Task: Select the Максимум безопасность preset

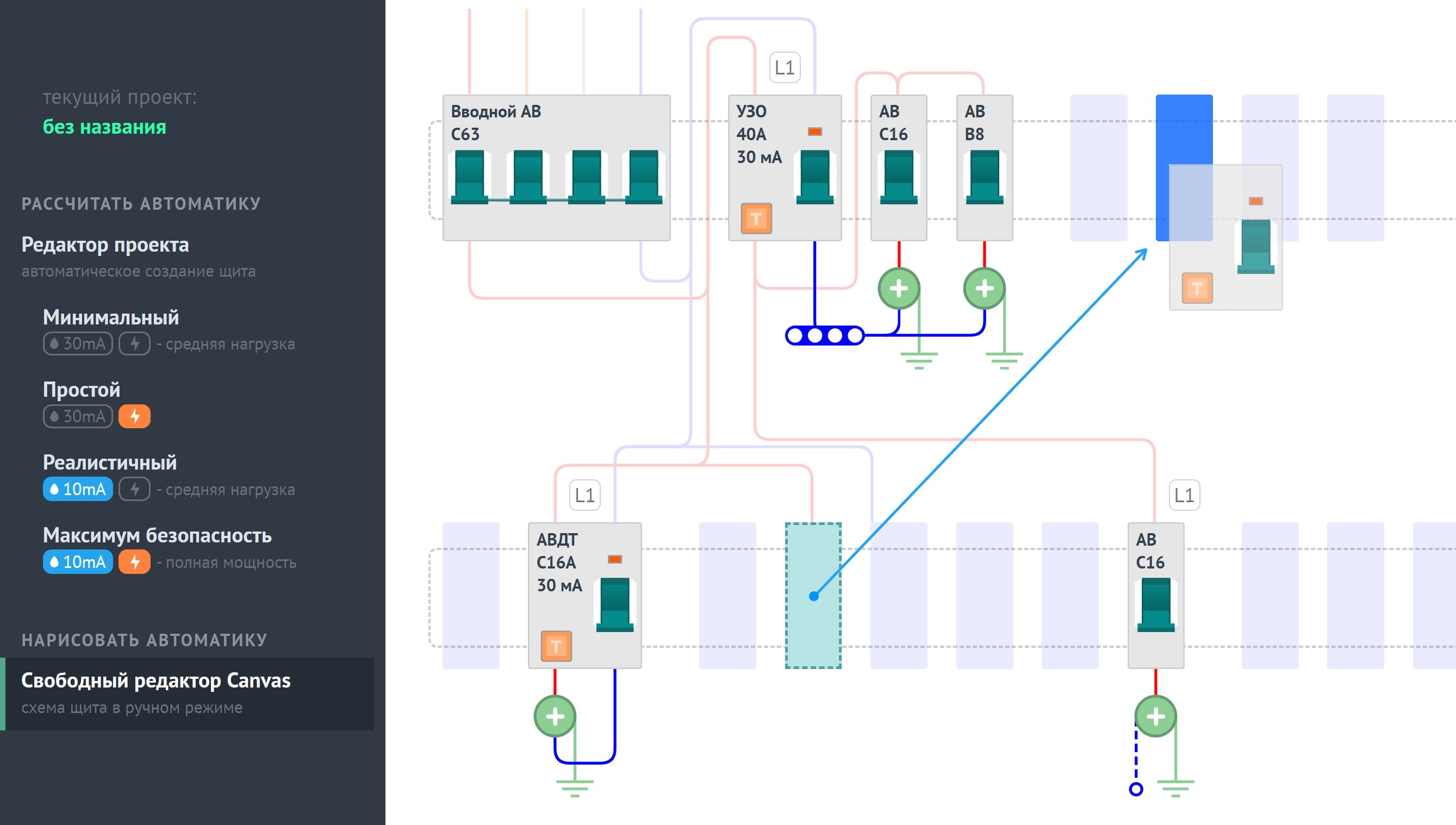Action: (158, 535)
